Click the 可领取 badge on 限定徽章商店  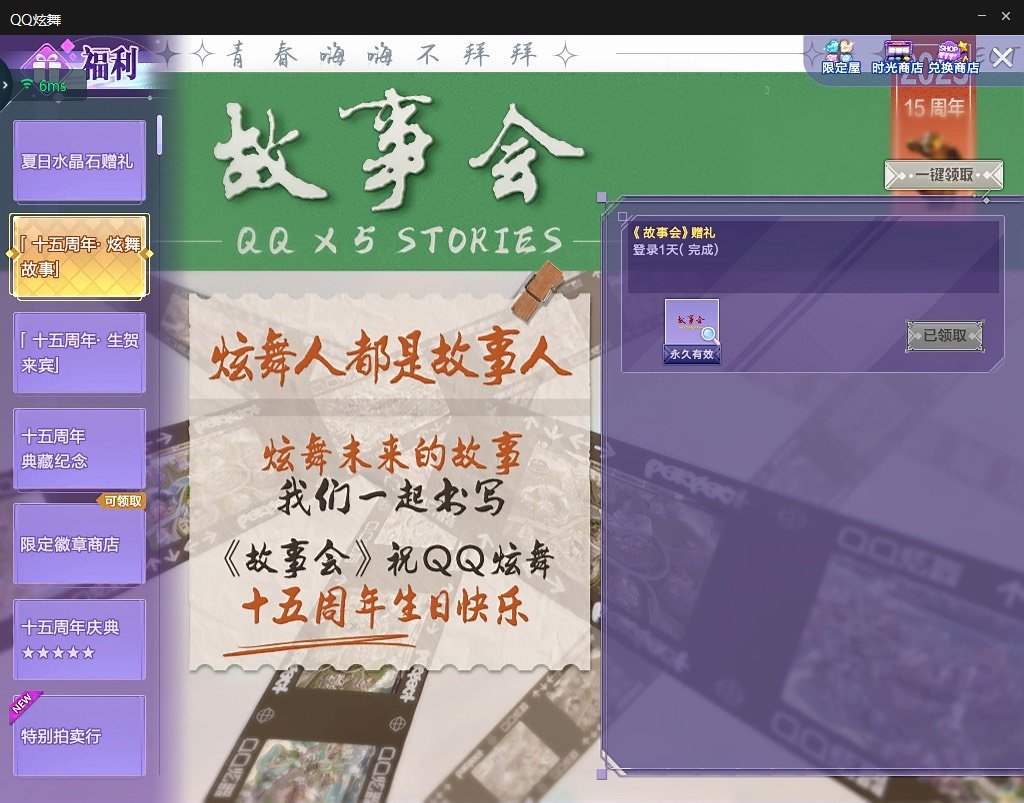click(x=122, y=501)
